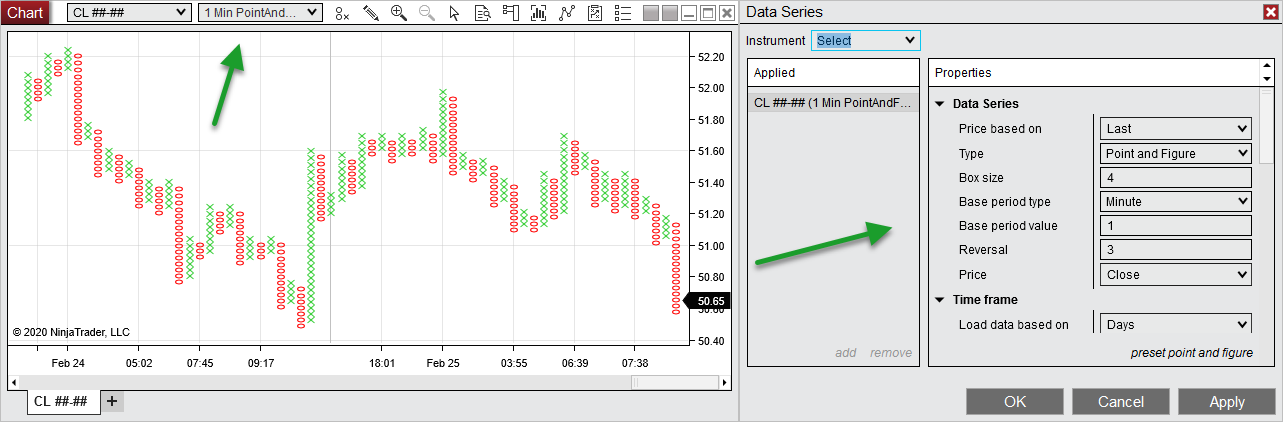The width and height of the screenshot is (1283, 422).
Task: Collapse the Time frame section
Action: pyautogui.click(x=940, y=300)
